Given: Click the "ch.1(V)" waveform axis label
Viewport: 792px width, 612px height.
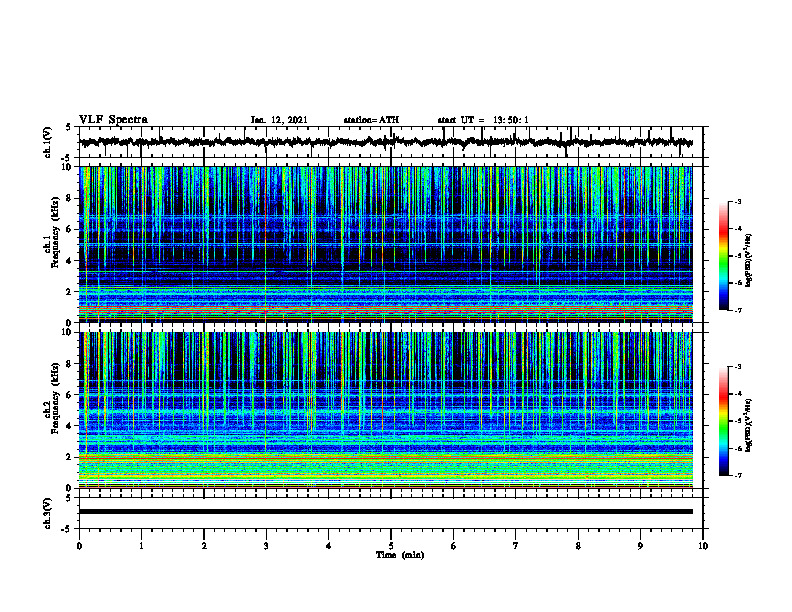Looking at the screenshot, I should (x=47, y=142).
